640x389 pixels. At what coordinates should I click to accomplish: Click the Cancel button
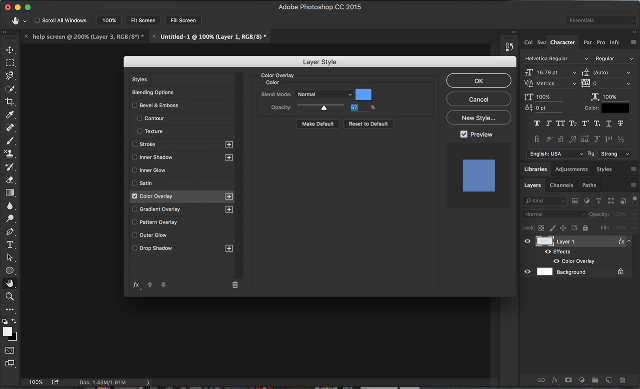[478, 99]
